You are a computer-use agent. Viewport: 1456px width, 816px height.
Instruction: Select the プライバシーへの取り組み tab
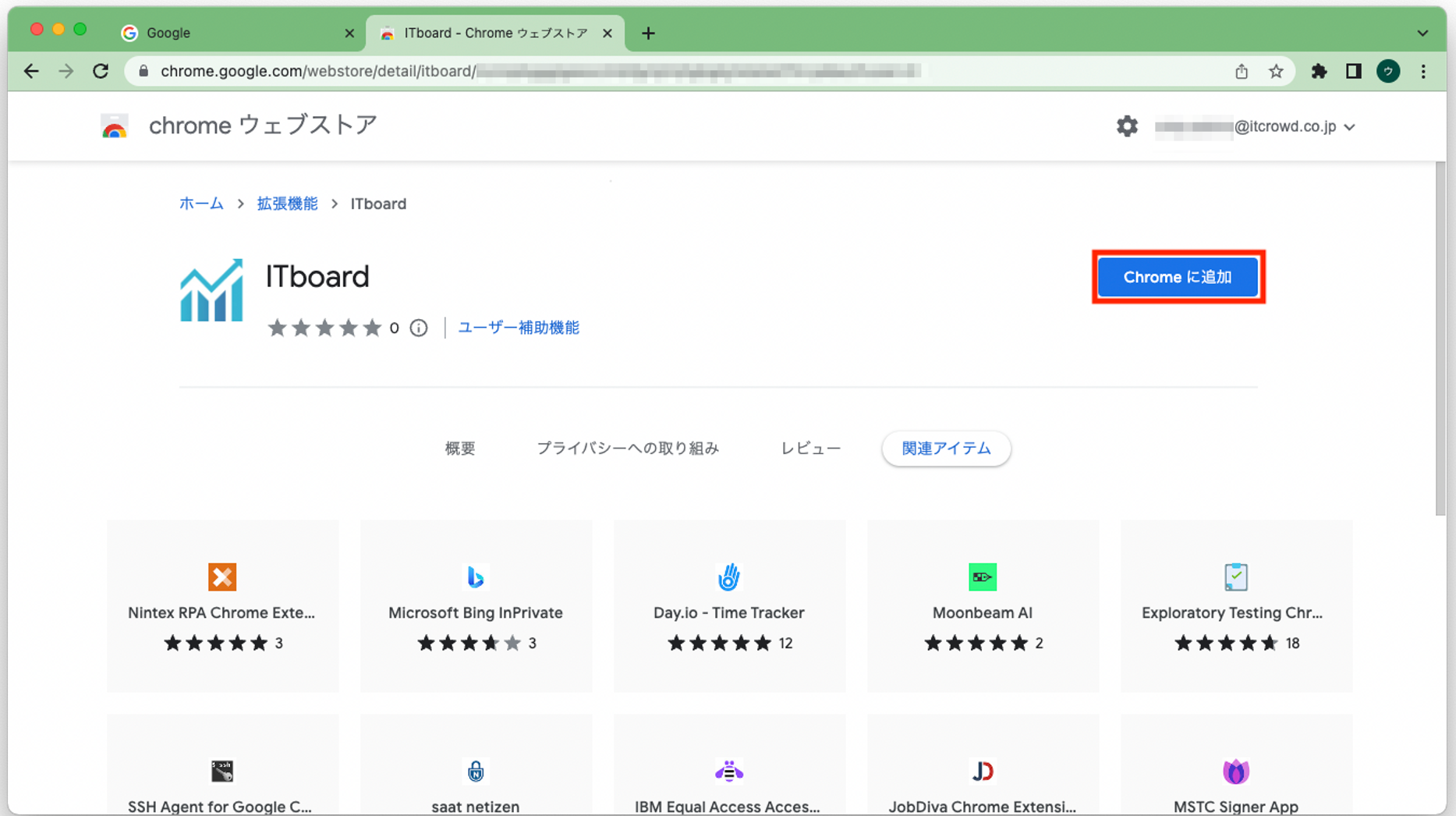tap(627, 449)
